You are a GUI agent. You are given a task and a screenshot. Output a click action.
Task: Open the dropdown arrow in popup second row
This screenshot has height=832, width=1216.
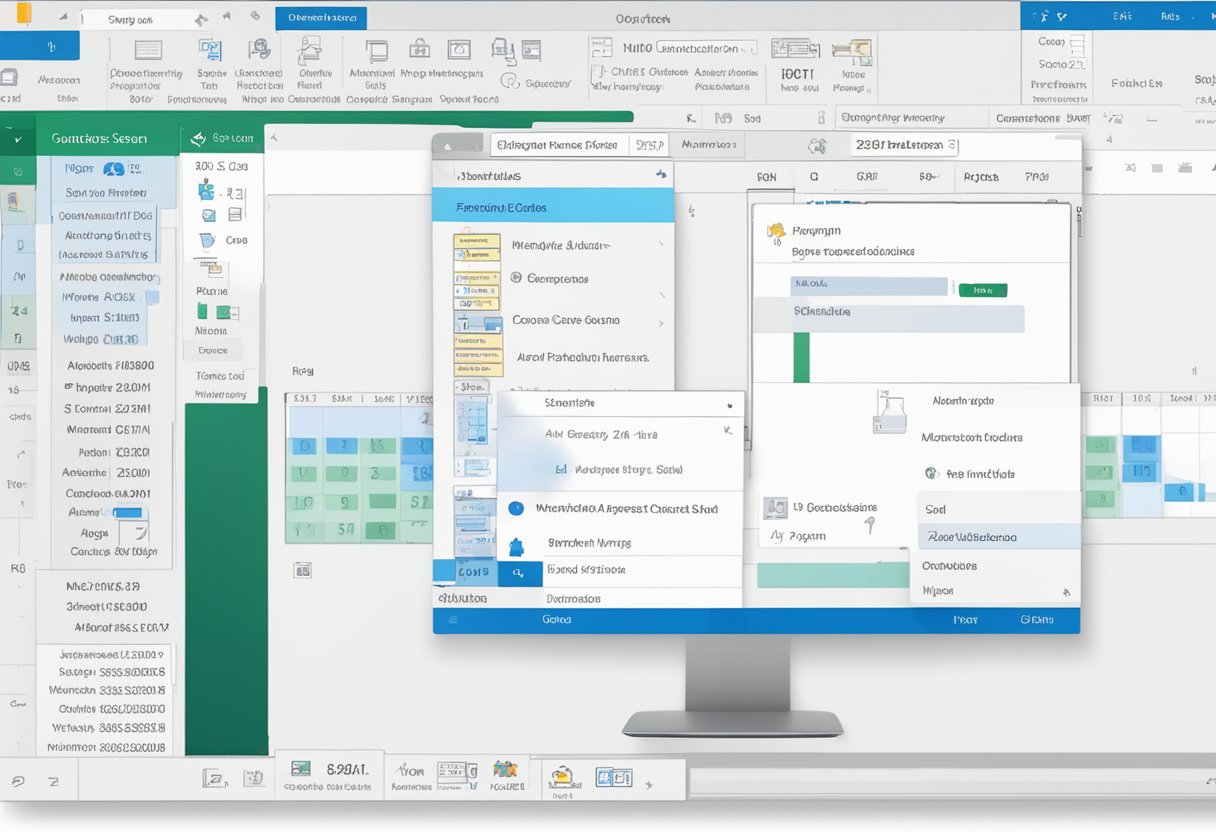(x=727, y=433)
